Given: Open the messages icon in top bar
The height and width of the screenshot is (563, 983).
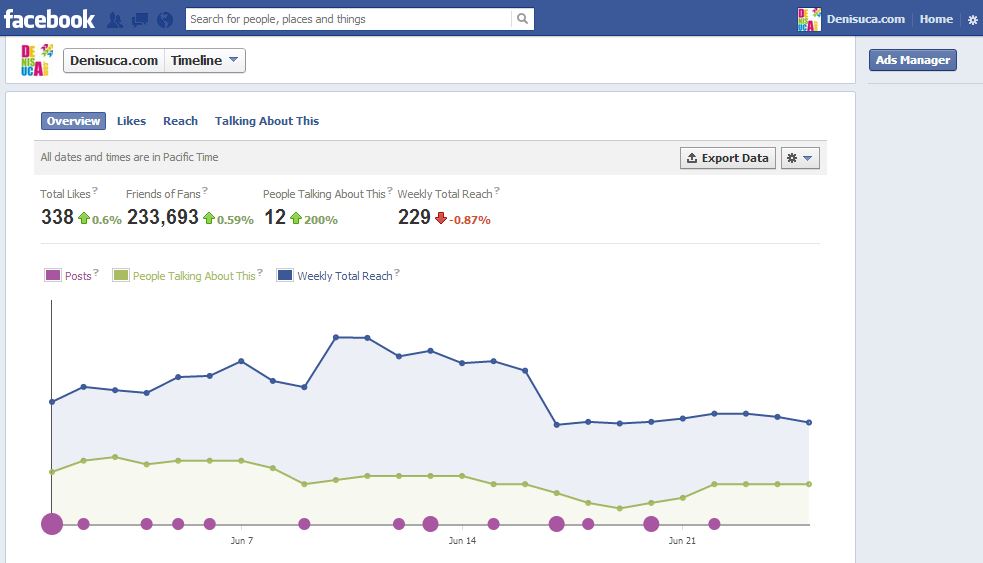Looking at the screenshot, I should pos(140,19).
